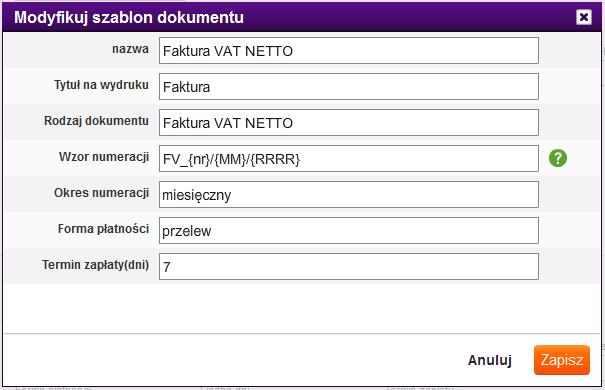The height and width of the screenshot is (390, 605).
Task: Click the nazwa label
Action: (130, 49)
